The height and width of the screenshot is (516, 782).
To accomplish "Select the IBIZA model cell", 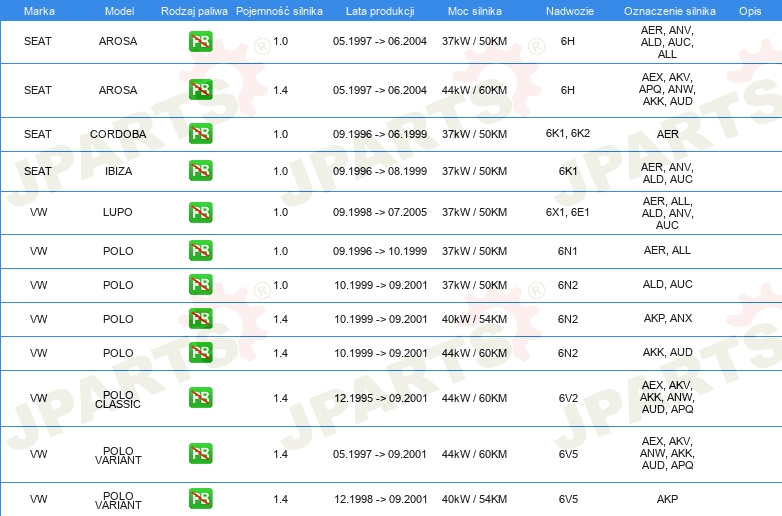I will click(118, 172).
